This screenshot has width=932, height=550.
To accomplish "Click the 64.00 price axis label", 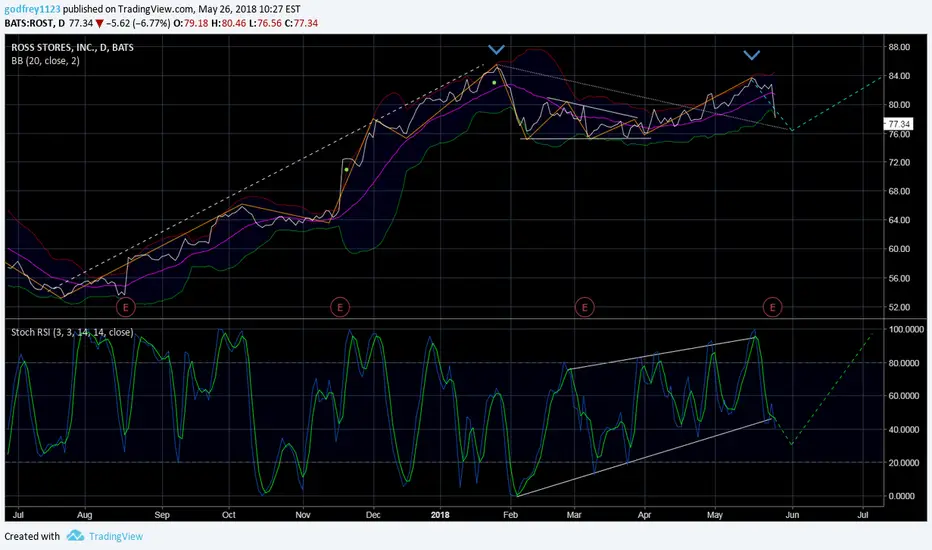I will pos(899,220).
